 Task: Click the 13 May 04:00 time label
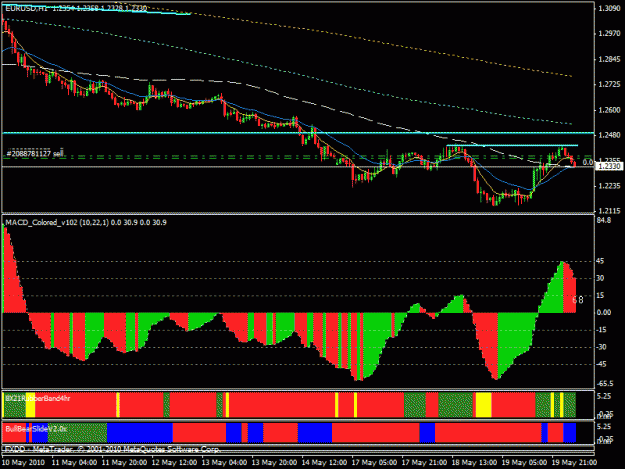coord(224,463)
